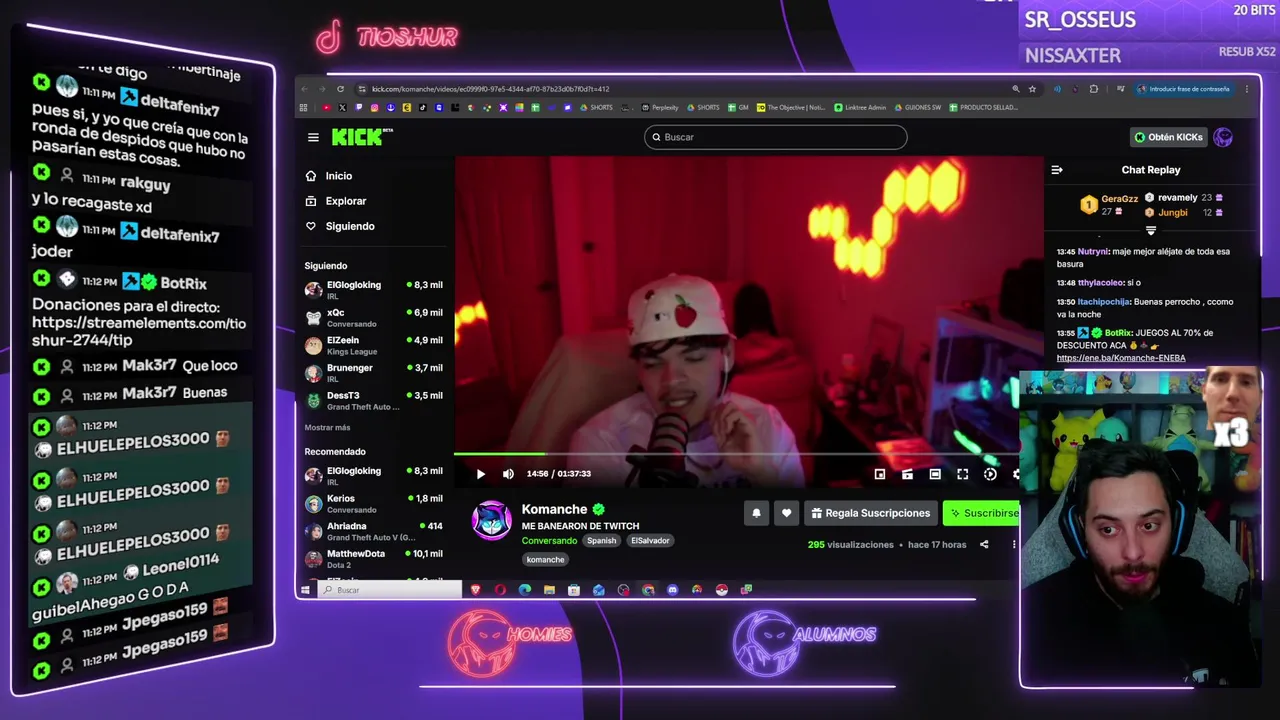Open the Windows Start button

(305, 590)
